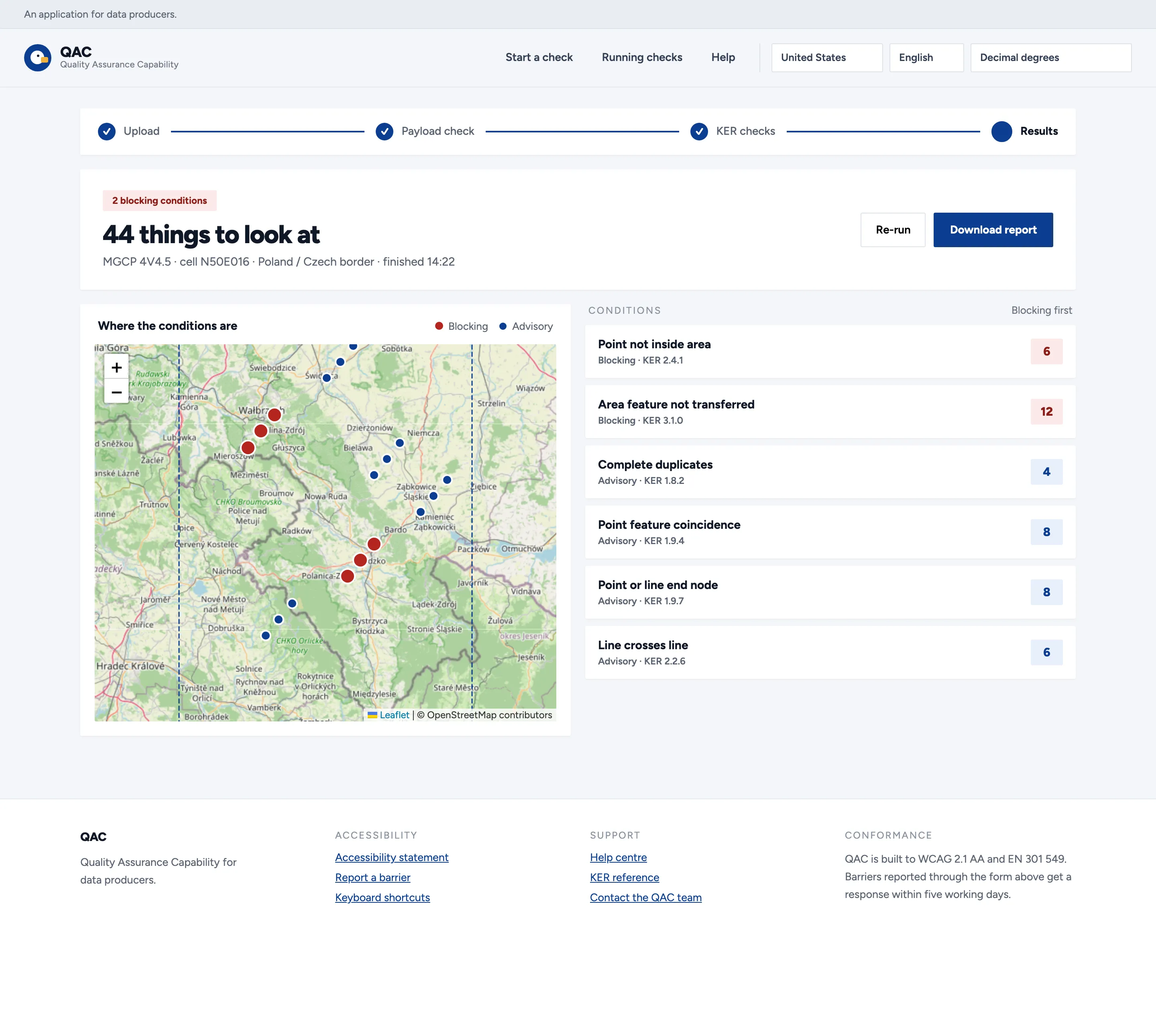Viewport: 1156px width, 1036px height.
Task: Click the QAC duck logo icon
Action: 38,57
